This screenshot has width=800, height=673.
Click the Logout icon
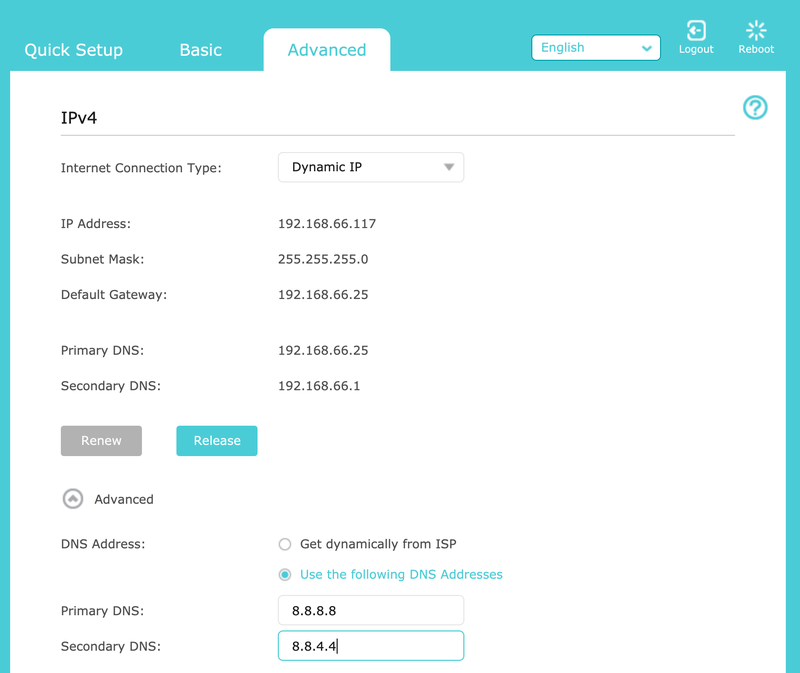click(696, 31)
